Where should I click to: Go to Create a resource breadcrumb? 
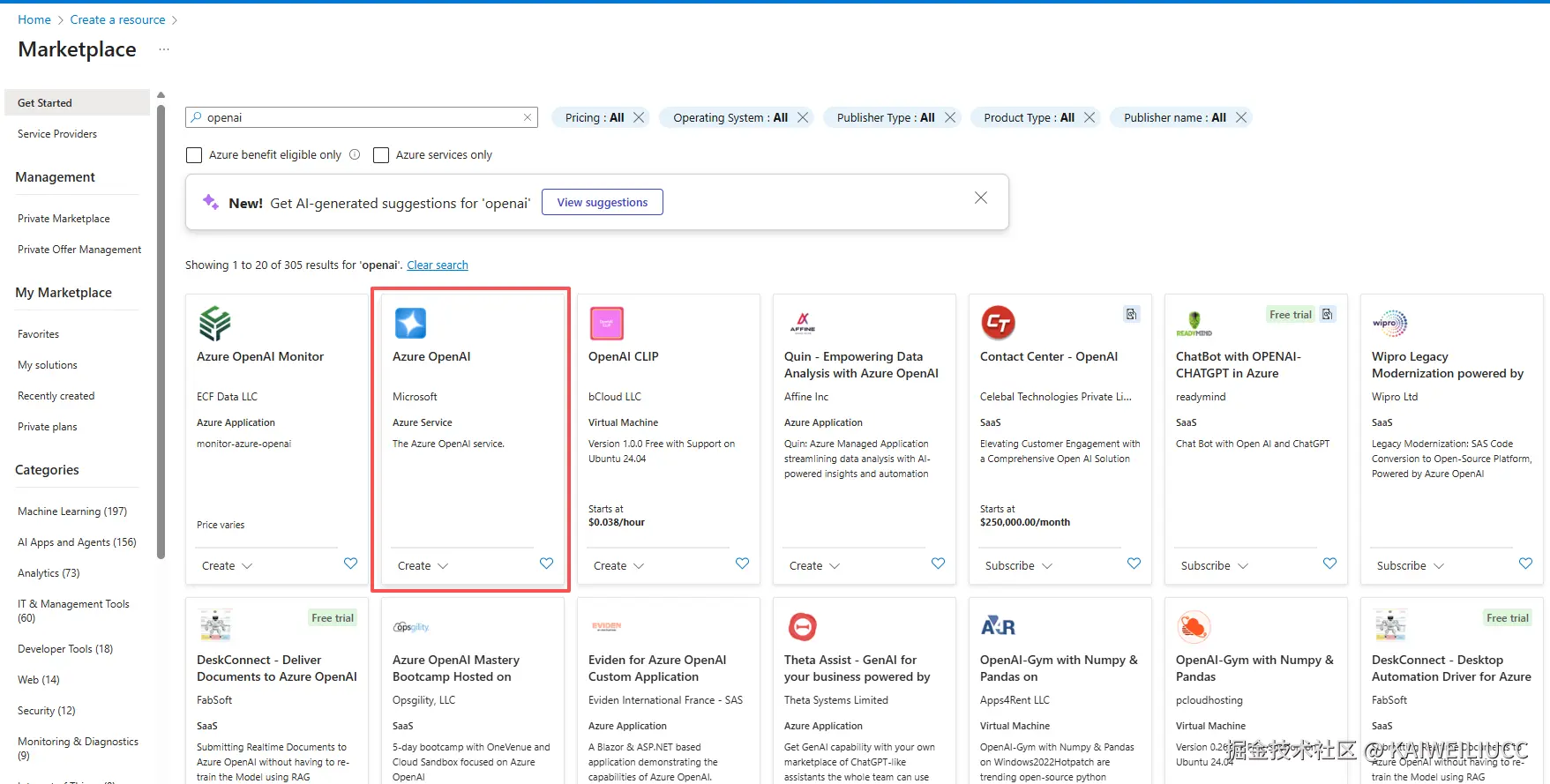pyautogui.click(x=118, y=19)
